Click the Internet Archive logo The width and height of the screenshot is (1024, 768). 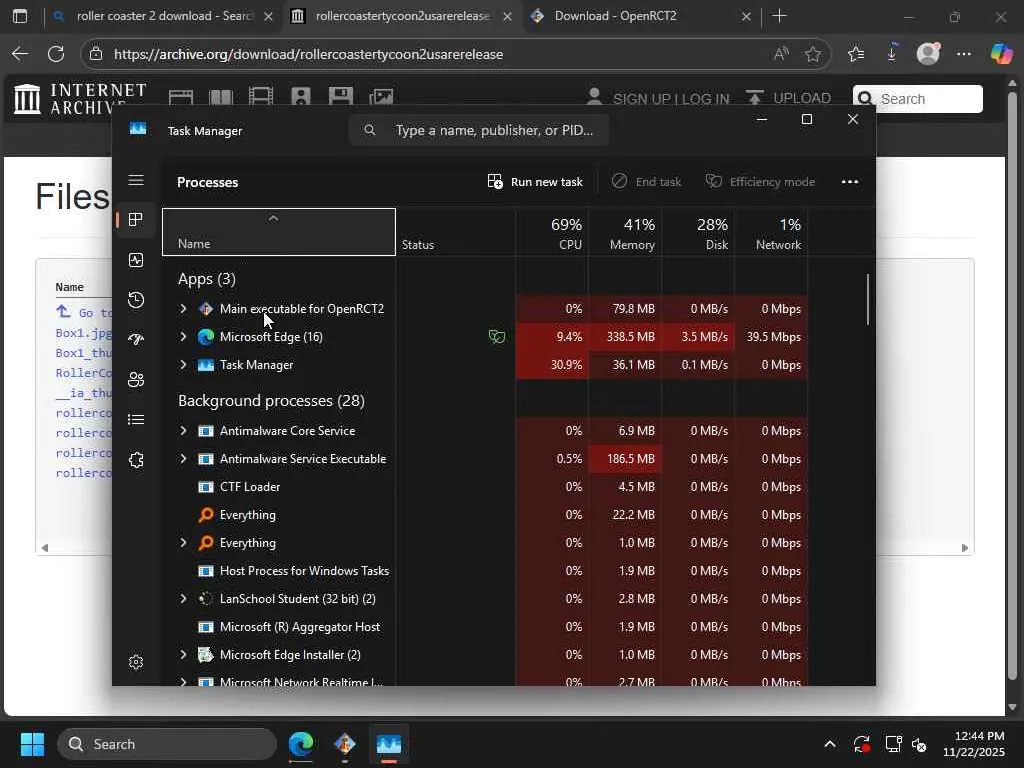point(80,99)
